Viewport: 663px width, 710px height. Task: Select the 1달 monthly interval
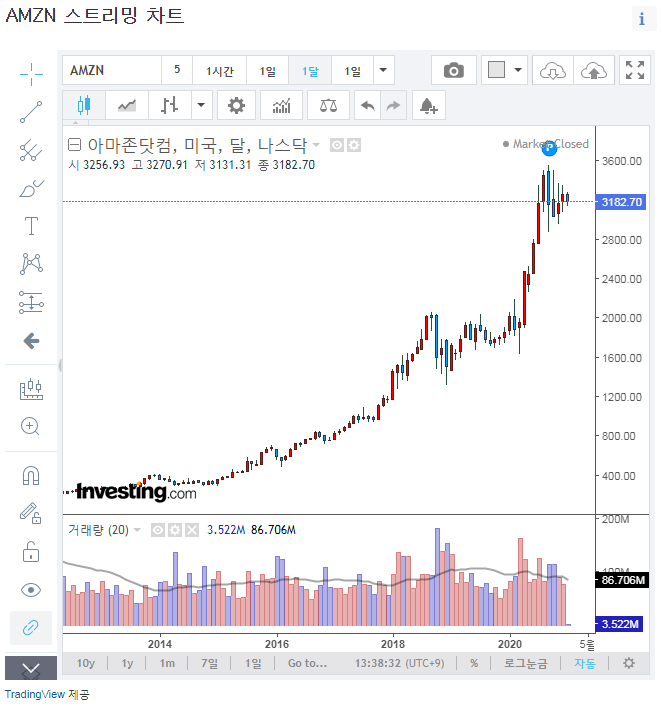click(310, 70)
